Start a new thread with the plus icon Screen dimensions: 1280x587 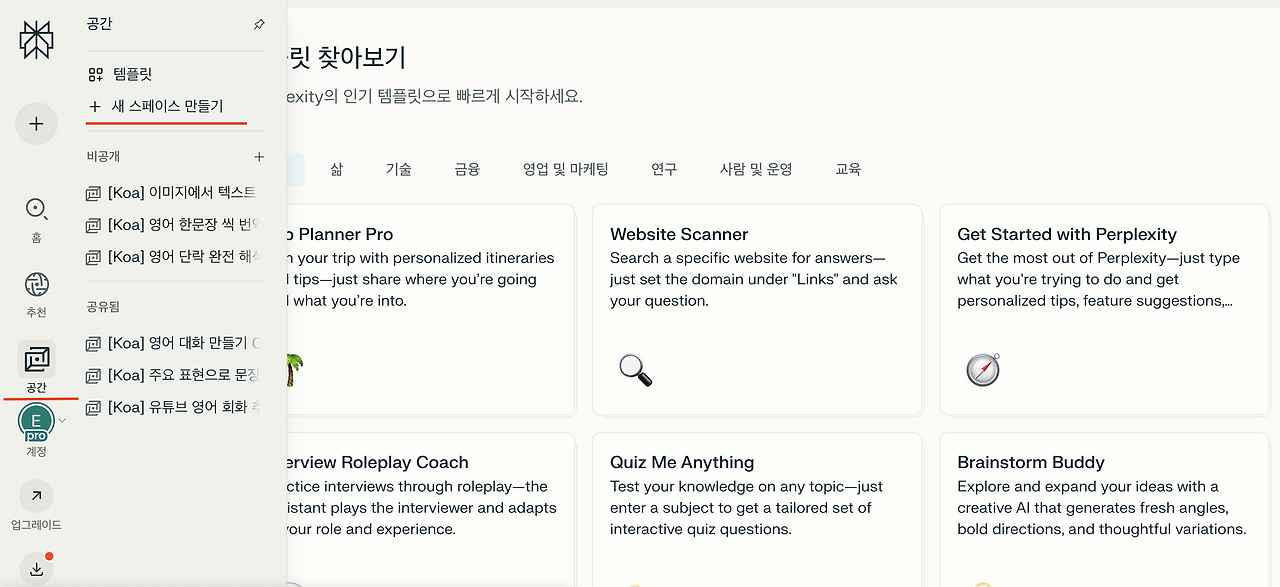pyautogui.click(x=36, y=123)
